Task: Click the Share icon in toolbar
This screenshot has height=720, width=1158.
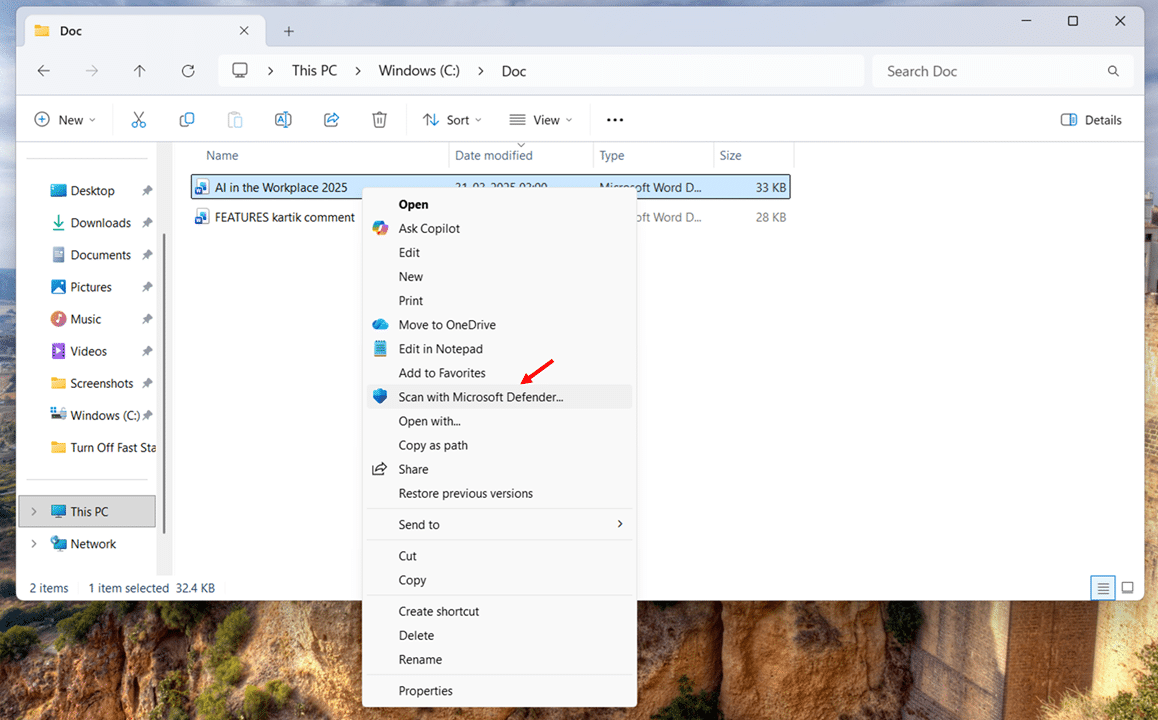Action: [331, 120]
